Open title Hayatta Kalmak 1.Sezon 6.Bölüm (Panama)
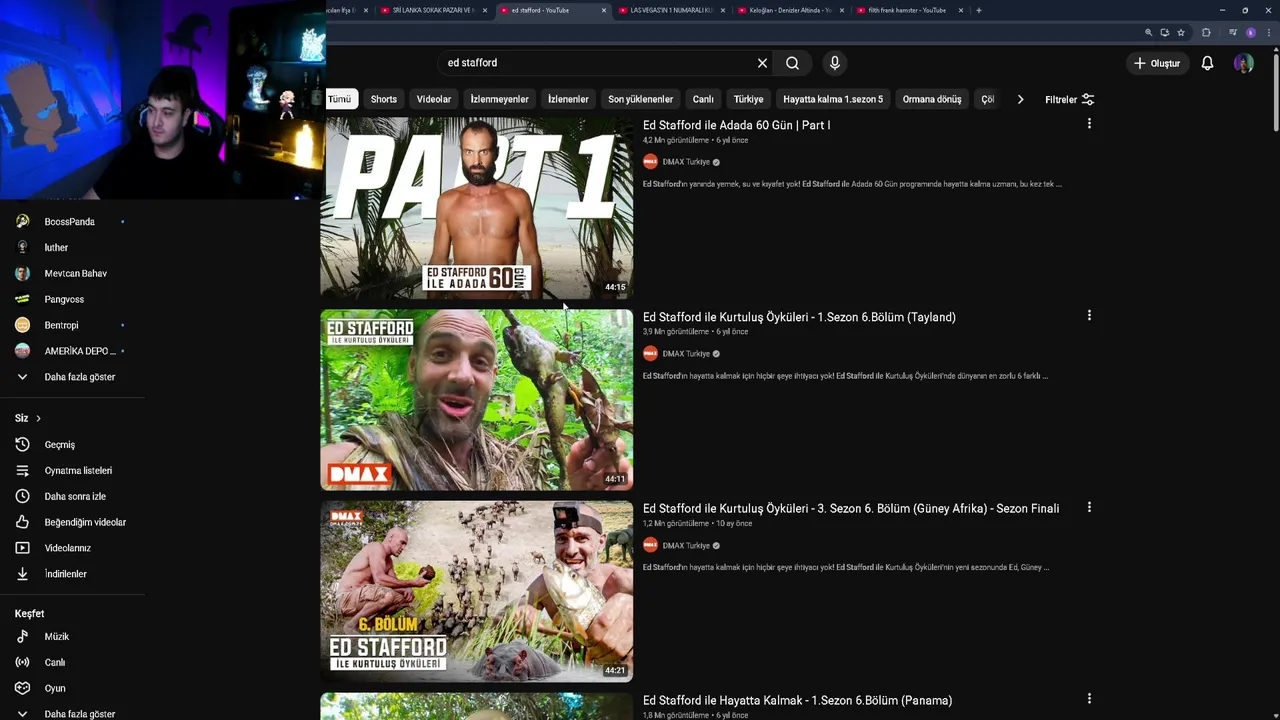 [x=797, y=700]
